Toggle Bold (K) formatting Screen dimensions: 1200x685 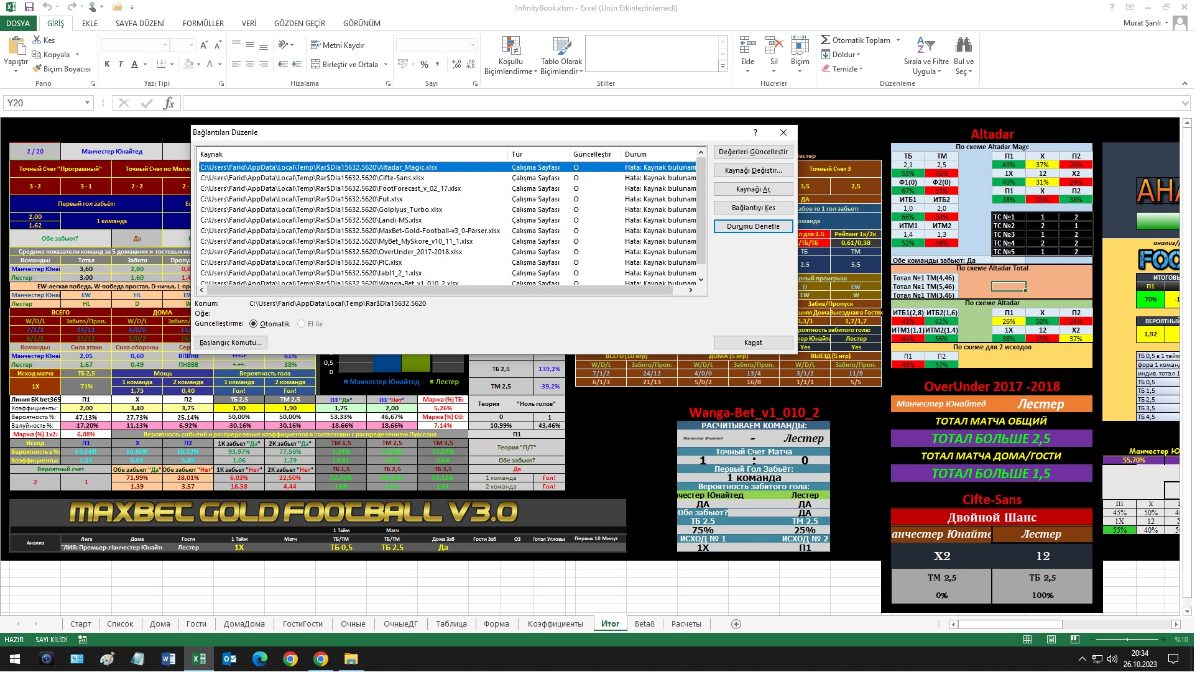point(107,64)
